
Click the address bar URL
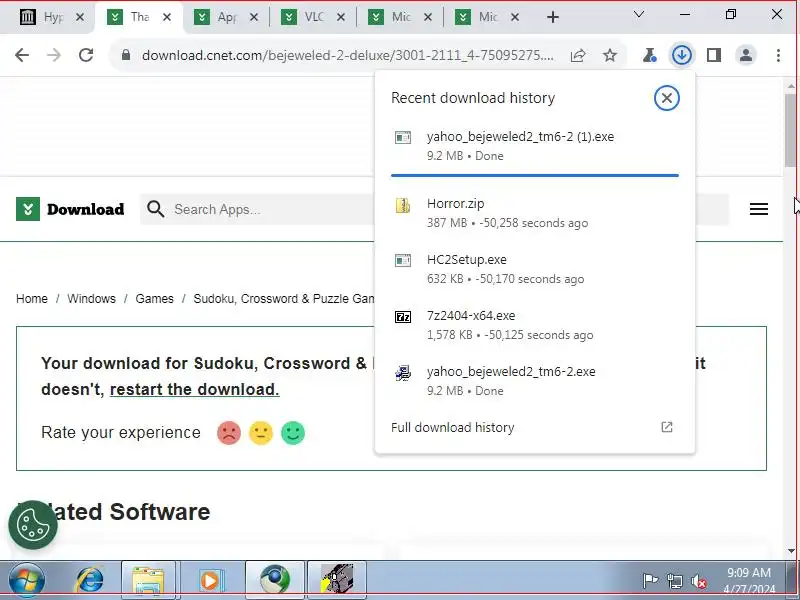[347, 55]
